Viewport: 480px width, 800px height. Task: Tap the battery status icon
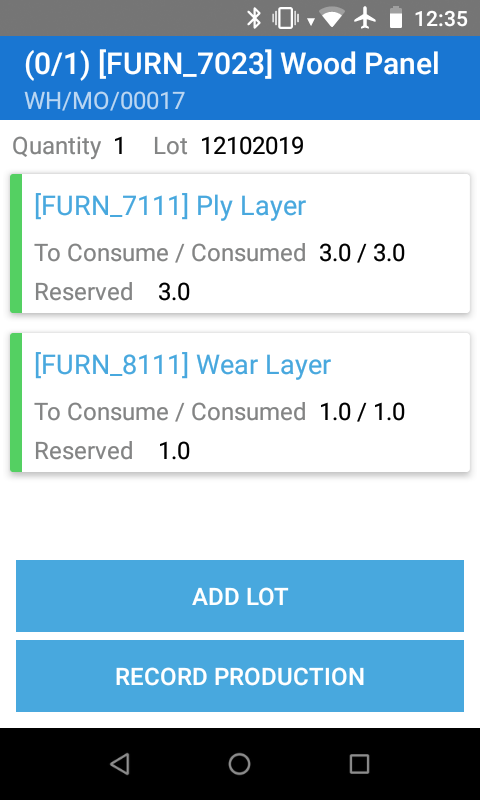396,19
